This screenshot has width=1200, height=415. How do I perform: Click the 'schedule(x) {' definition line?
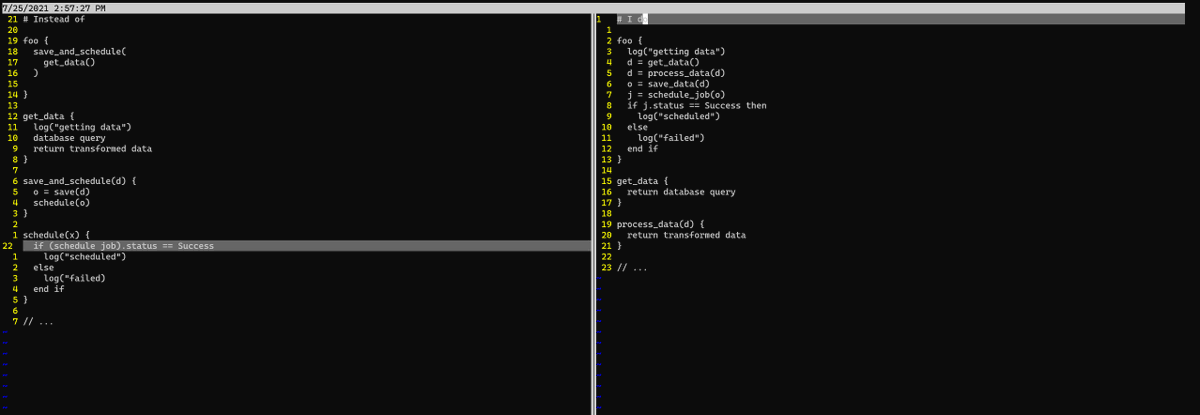click(x=56, y=234)
